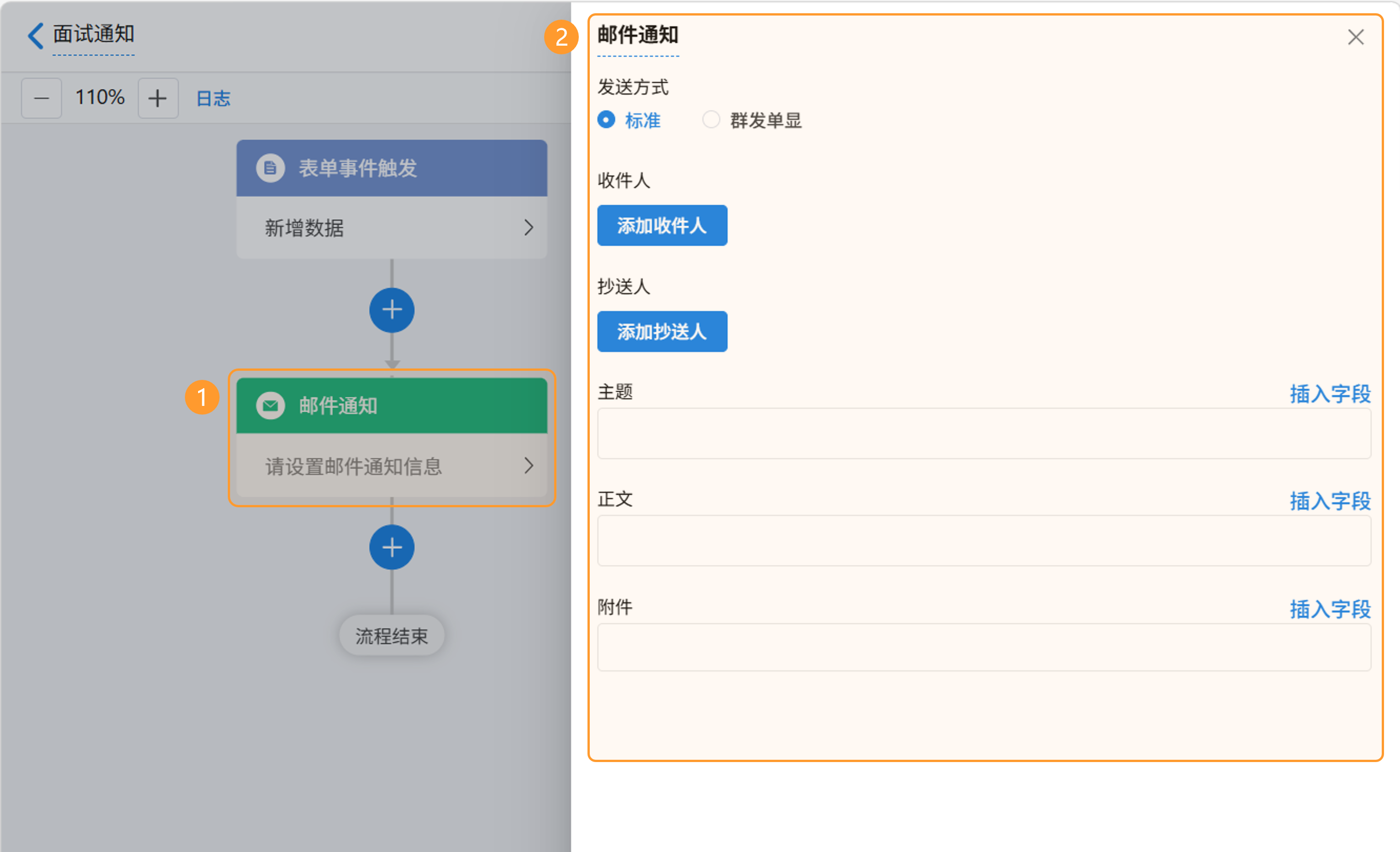Viewport: 1400px width, 852px height.
Task: Click the envelope icon on 邮件通知 node
Action: point(270,406)
